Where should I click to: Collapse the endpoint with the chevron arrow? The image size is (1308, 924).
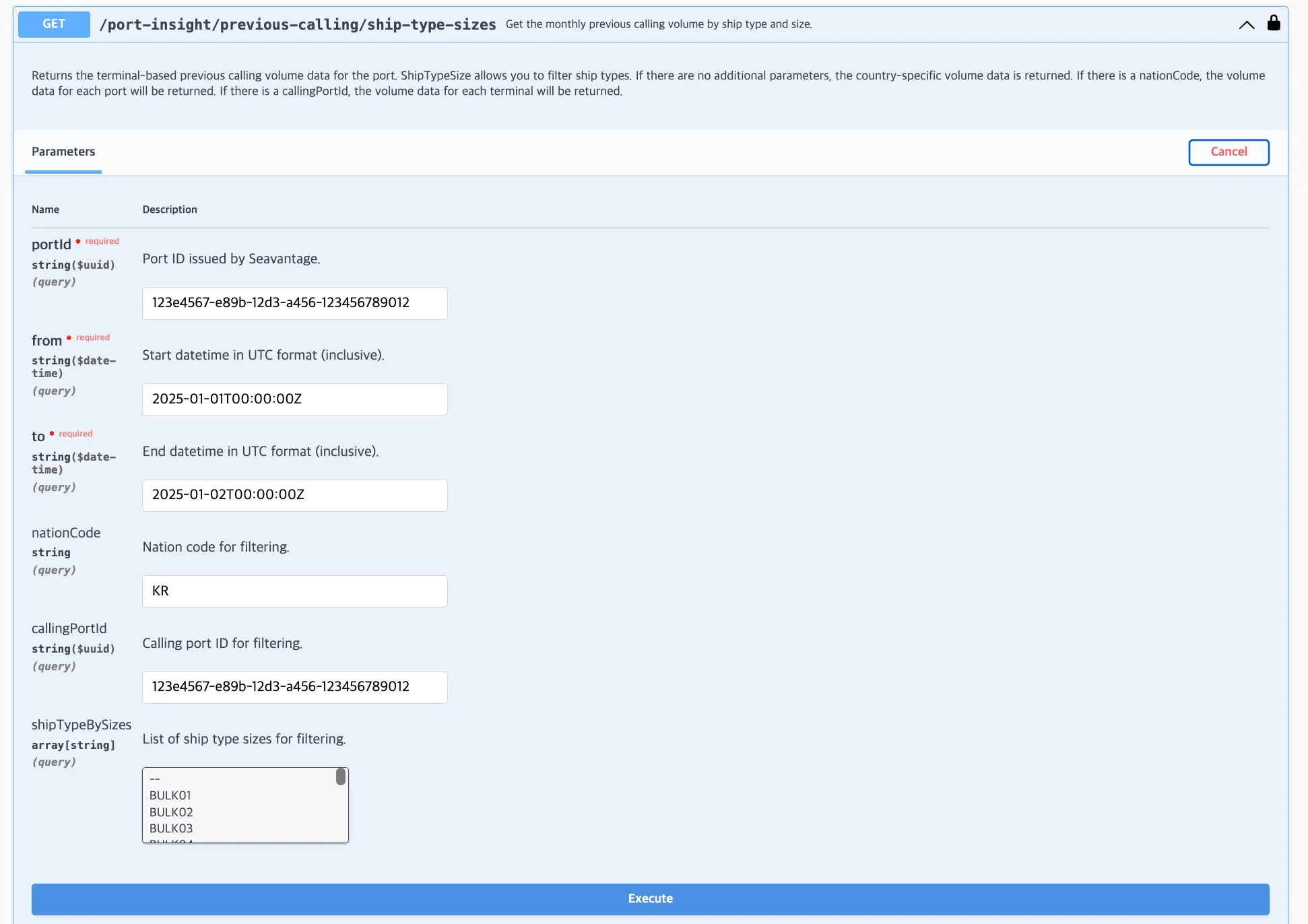coord(1246,25)
